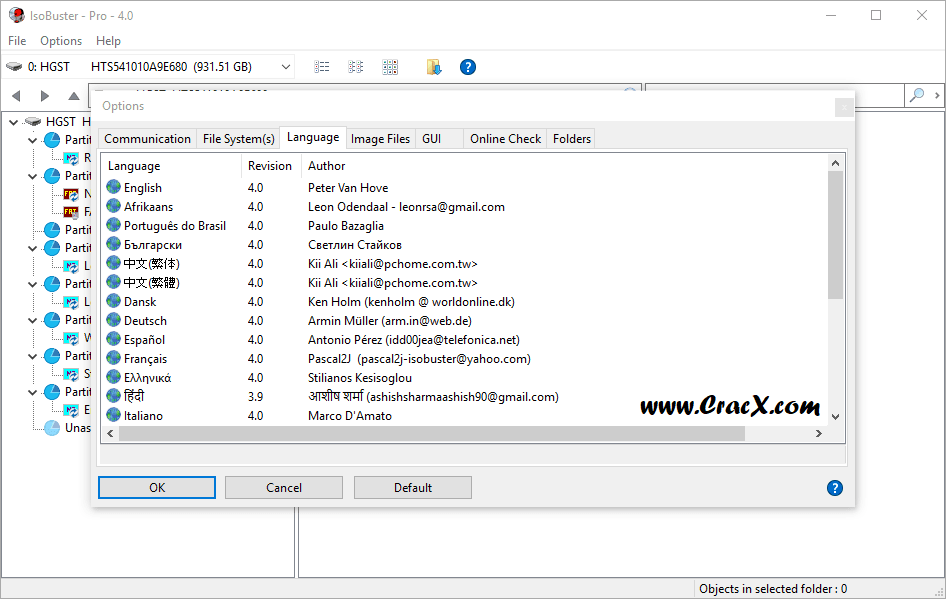
Task: Open the Options menu in menu bar
Action: pos(61,41)
